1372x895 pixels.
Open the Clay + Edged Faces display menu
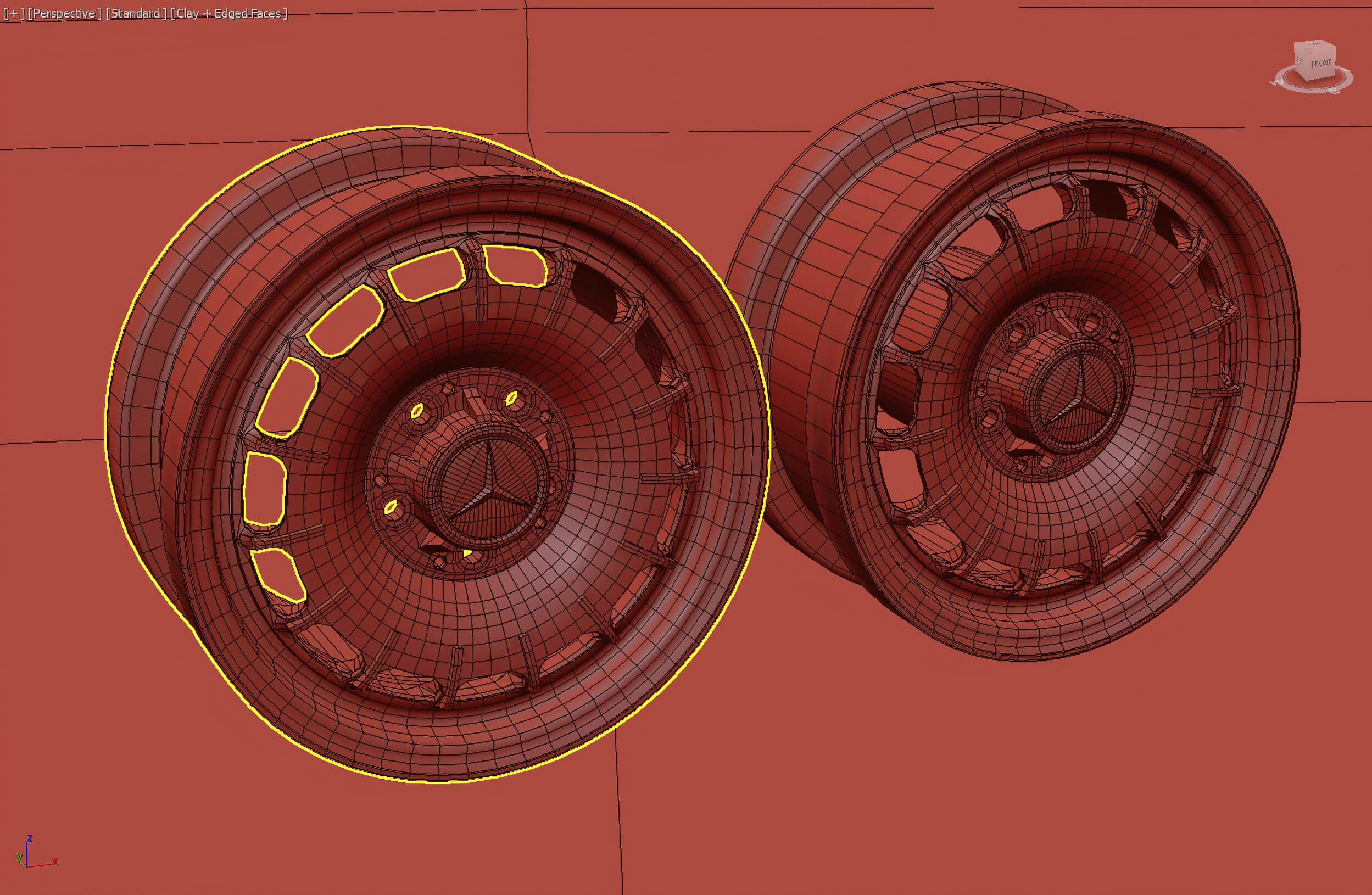point(229,14)
